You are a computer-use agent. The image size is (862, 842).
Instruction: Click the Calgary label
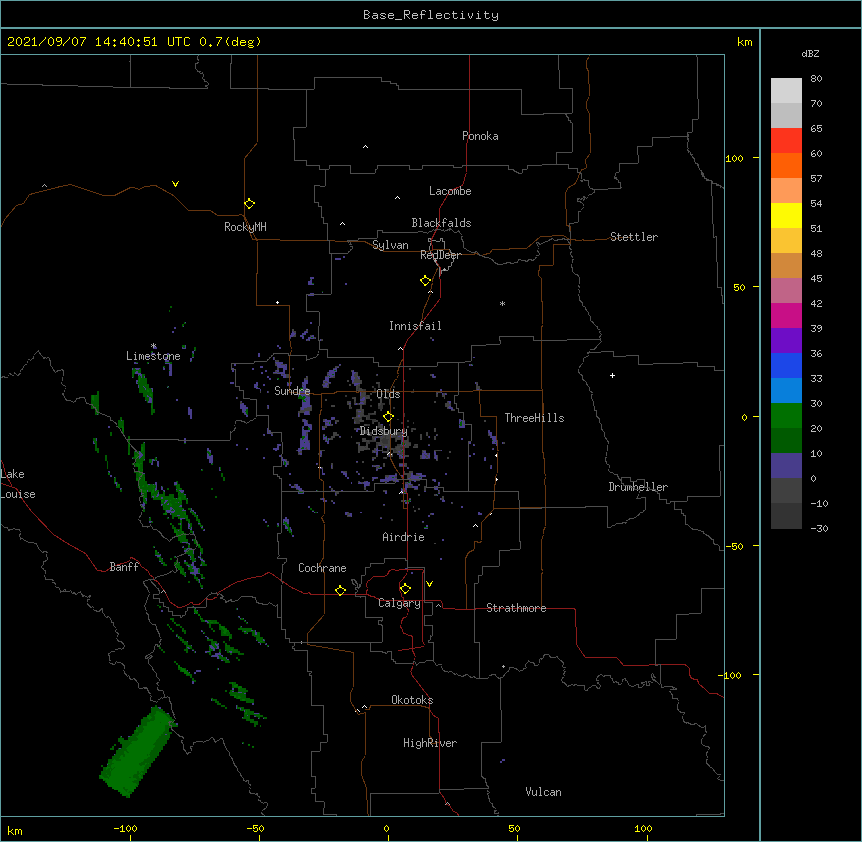[400, 603]
